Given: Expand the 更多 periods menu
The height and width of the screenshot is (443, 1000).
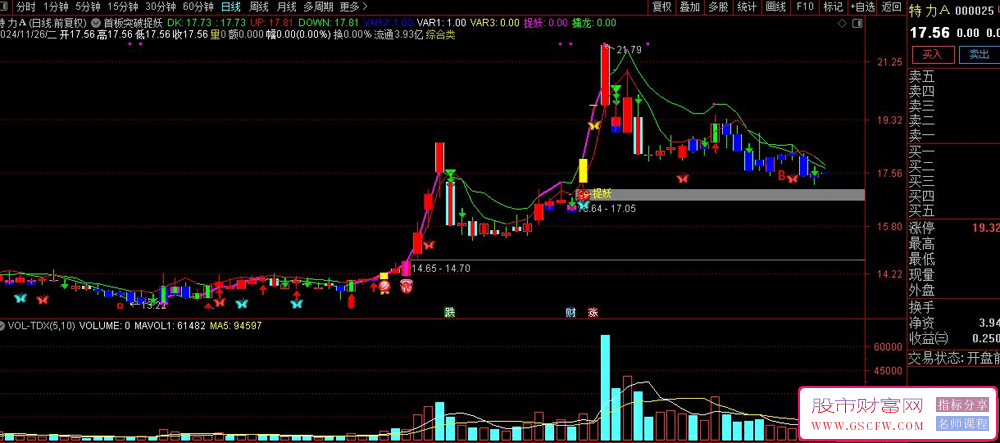Looking at the screenshot, I should 354,7.
